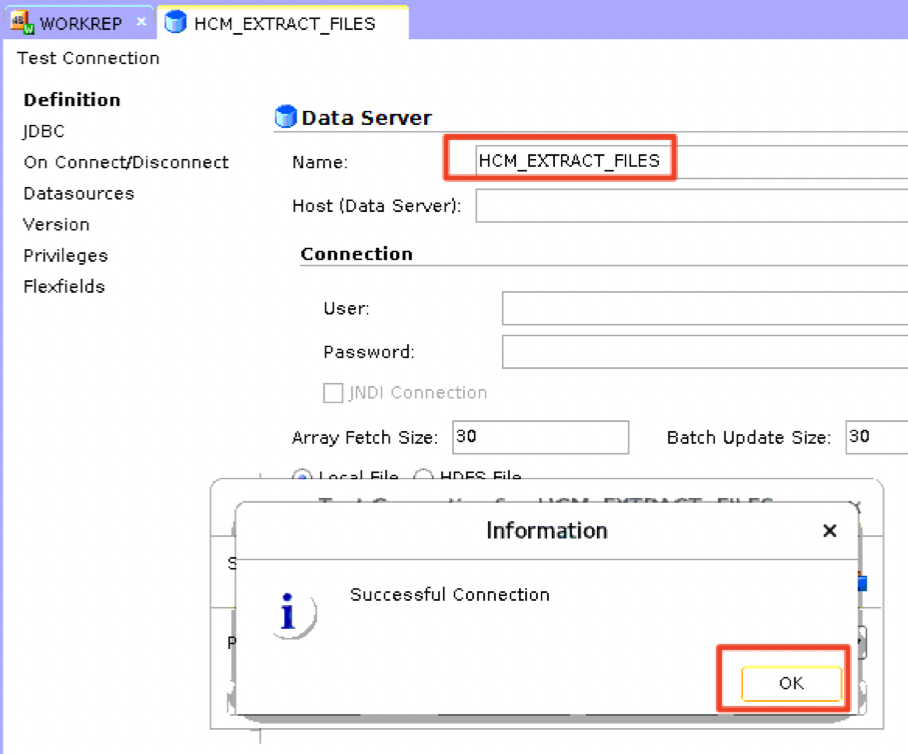Click the WORKREP repository tab icon

click(22, 22)
